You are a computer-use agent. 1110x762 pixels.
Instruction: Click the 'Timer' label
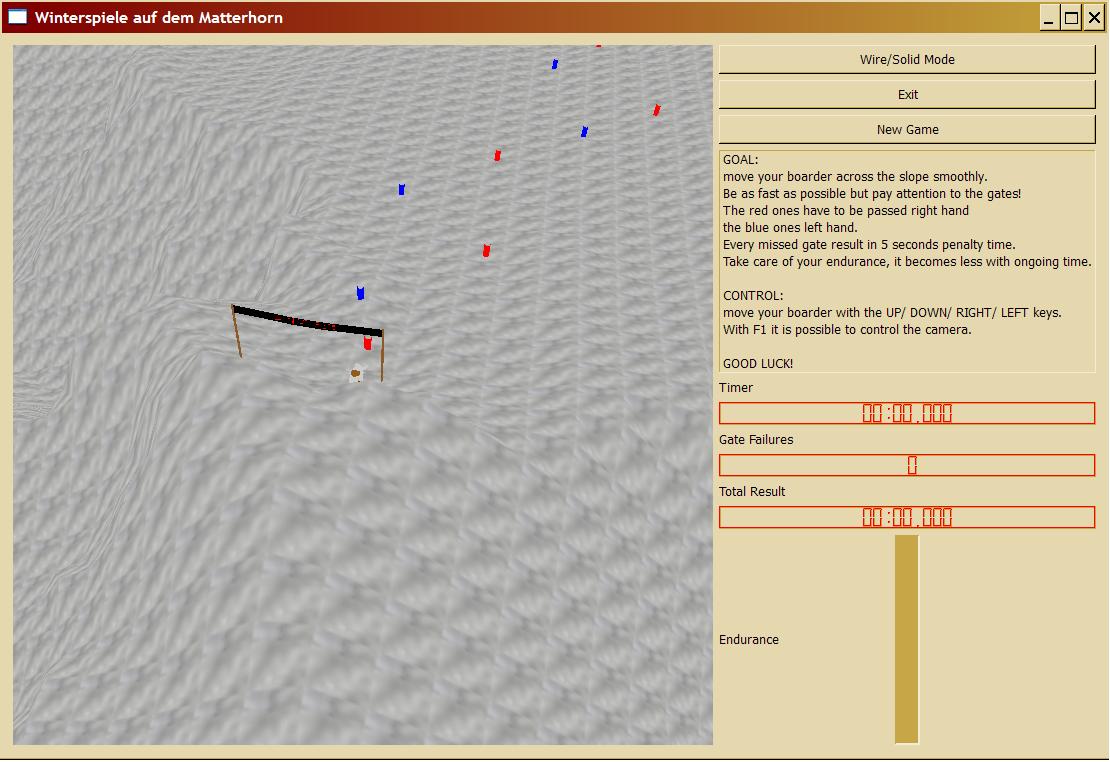(x=736, y=387)
